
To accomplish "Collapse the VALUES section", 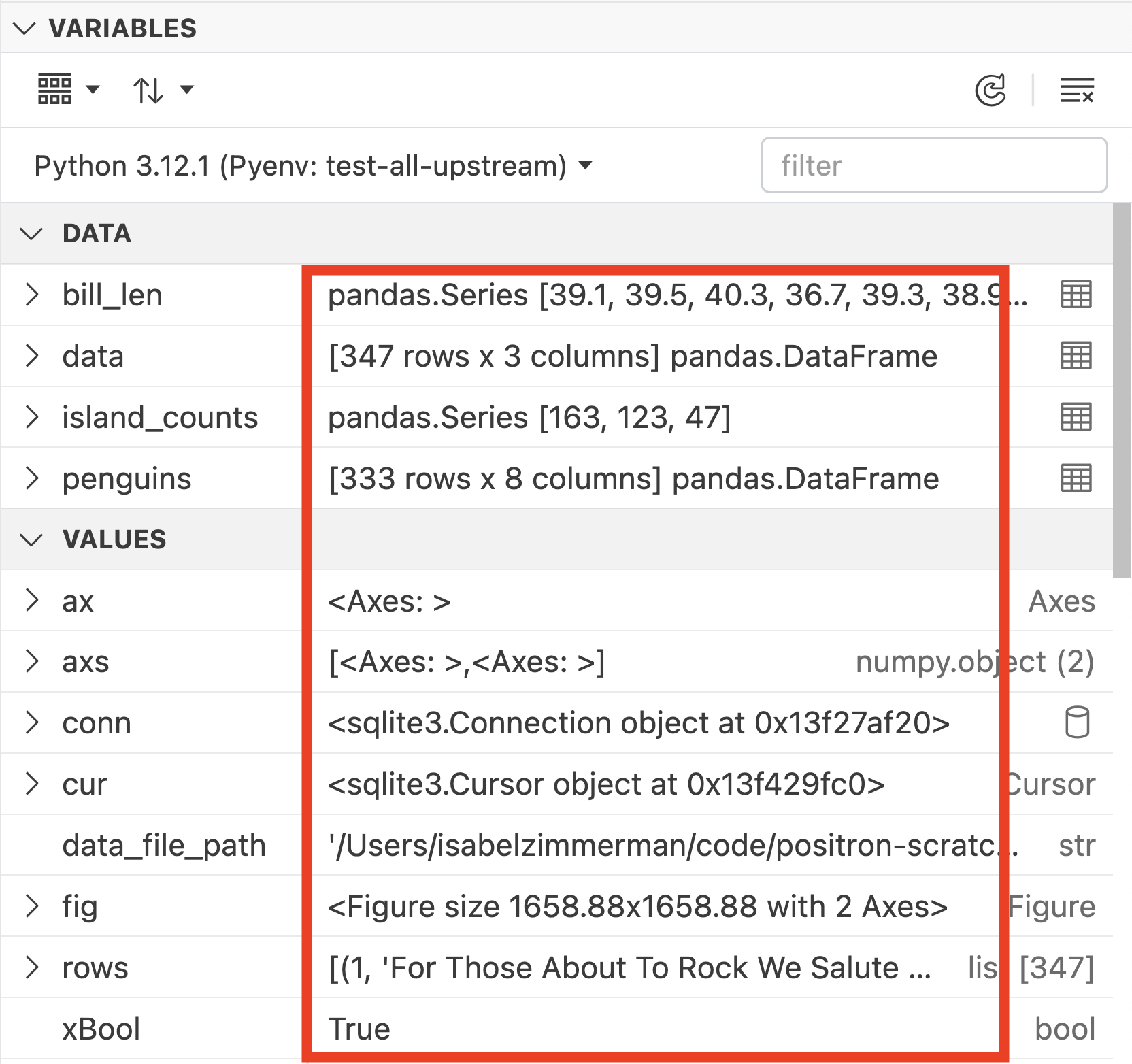I will [x=30, y=539].
